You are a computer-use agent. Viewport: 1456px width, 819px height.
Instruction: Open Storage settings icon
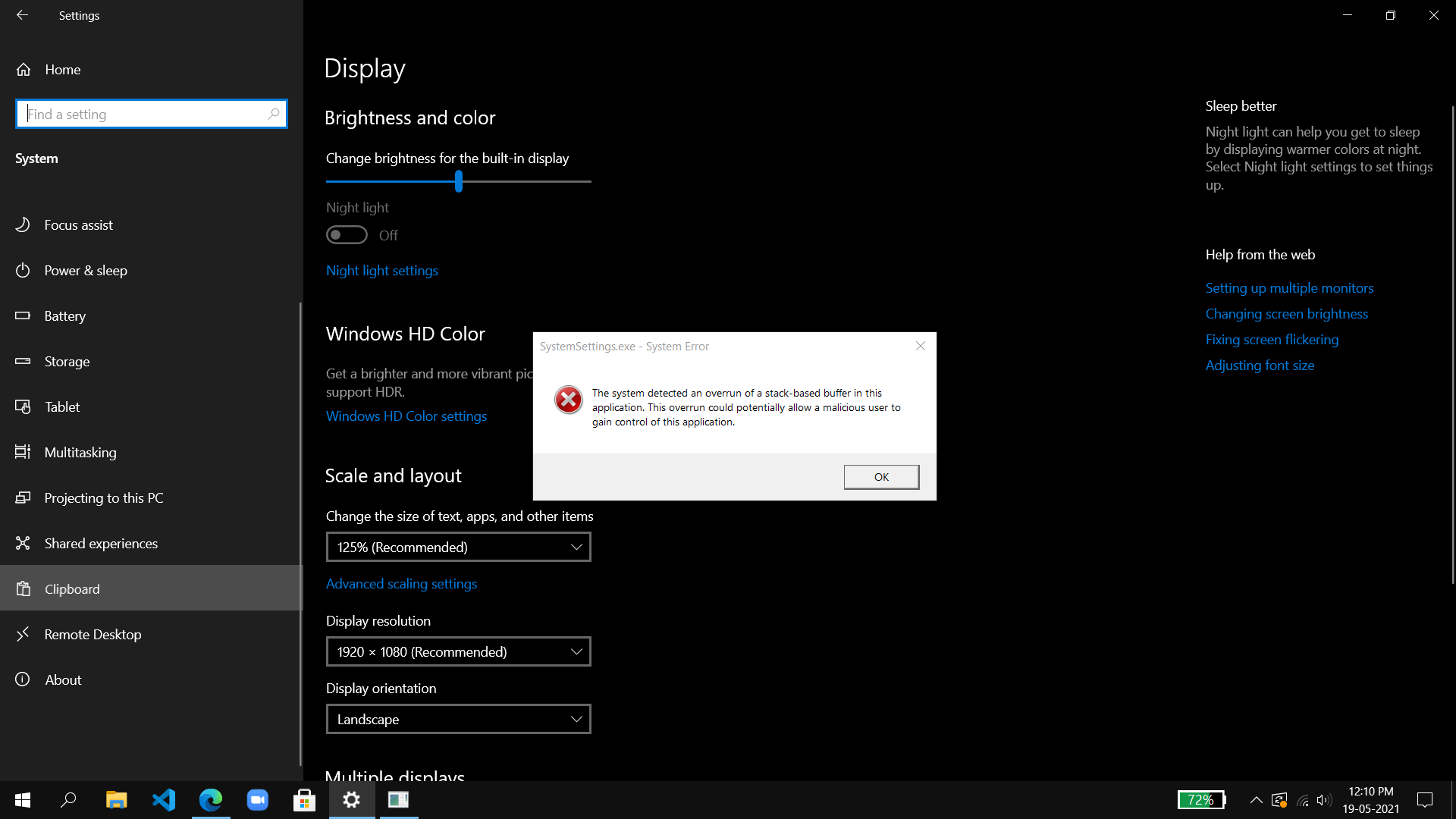click(23, 362)
